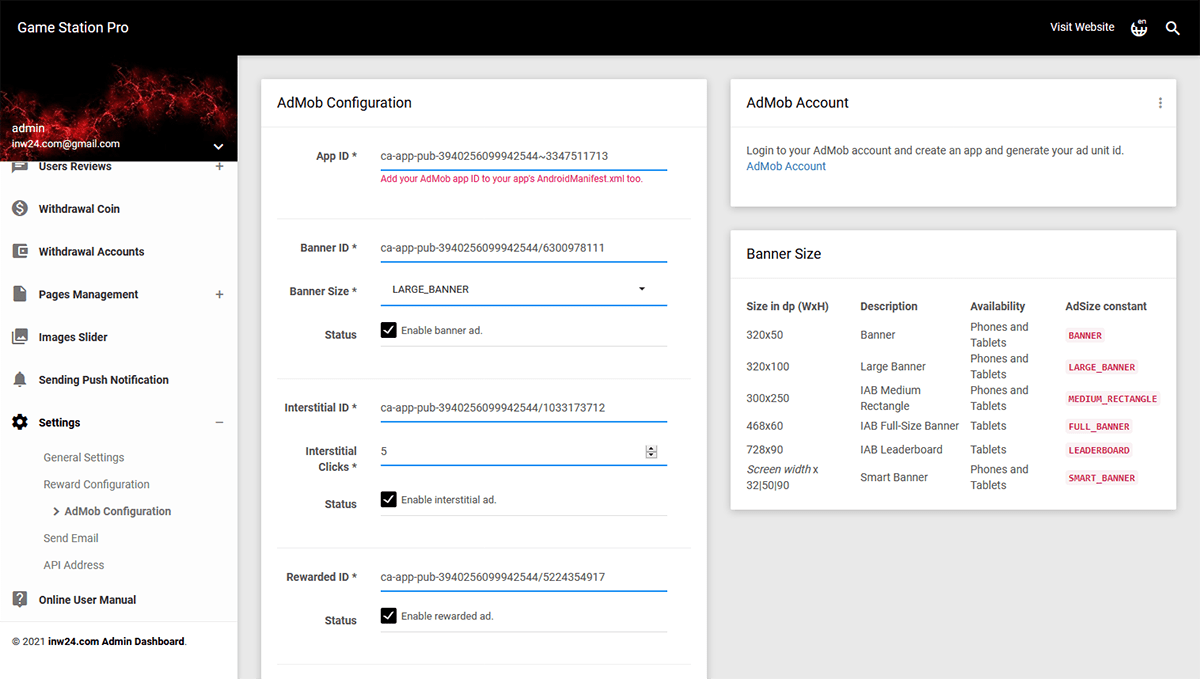1200x679 pixels.
Task: Follow the AdMob Account hyperlink
Action: [x=786, y=167]
